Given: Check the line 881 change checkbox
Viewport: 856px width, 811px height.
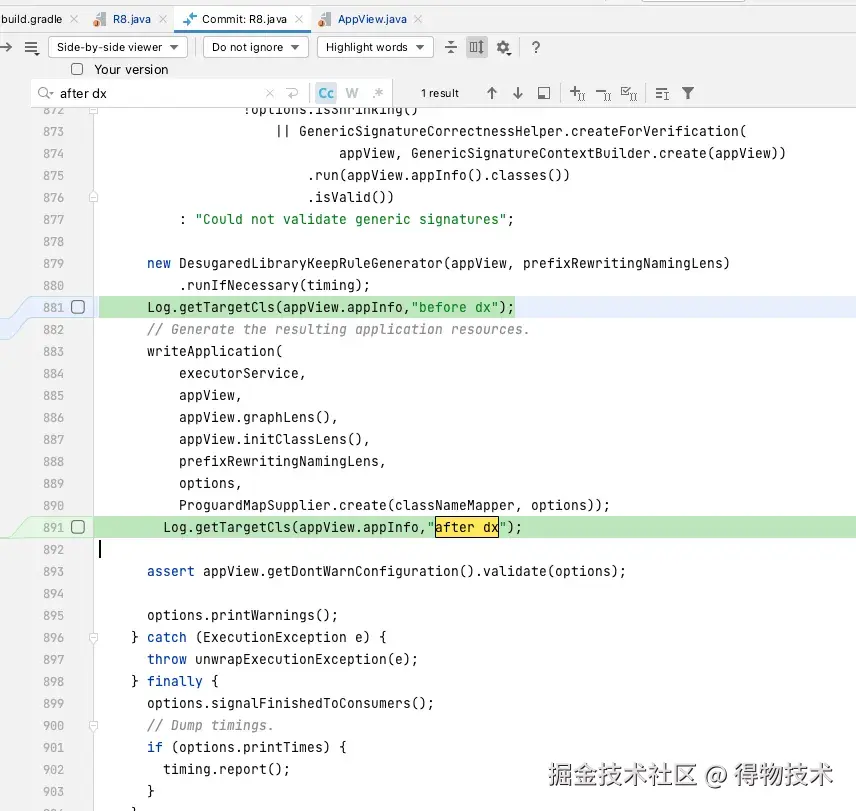Looking at the screenshot, I should pos(78,307).
